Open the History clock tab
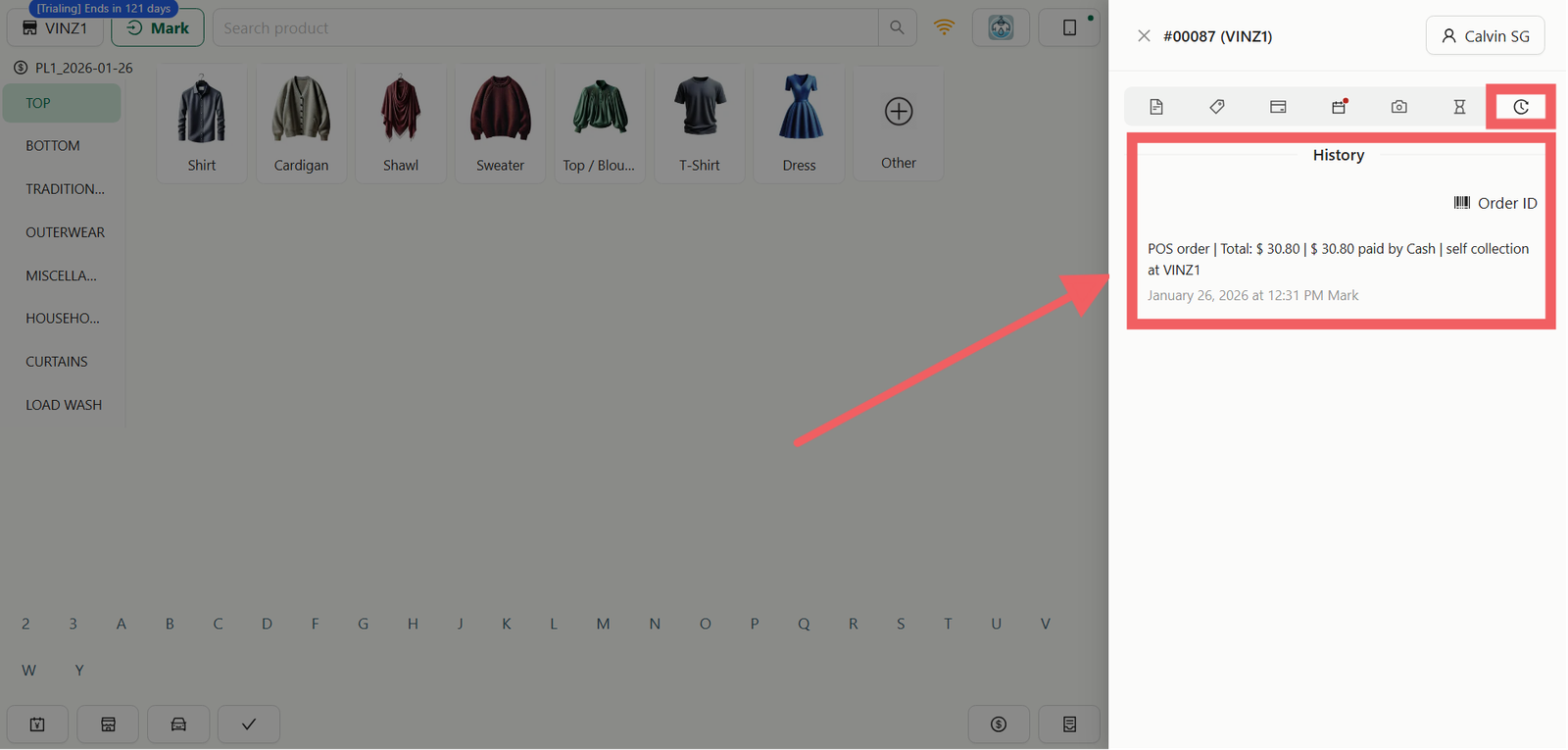Image resolution: width=1568 pixels, height=750 pixels. [x=1520, y=107]
